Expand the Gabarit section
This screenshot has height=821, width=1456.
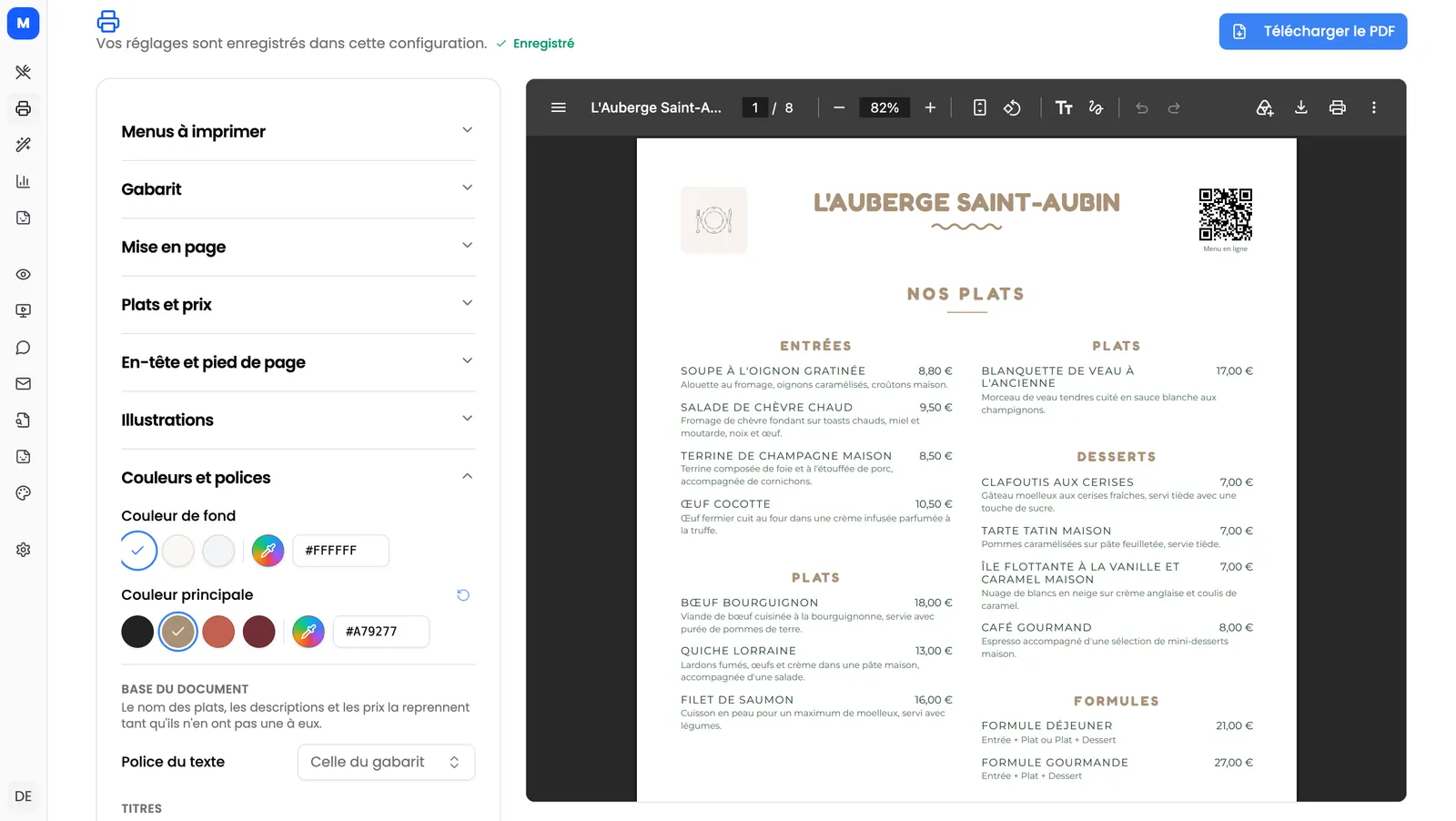pyautogui.click(x=298, y=189)
